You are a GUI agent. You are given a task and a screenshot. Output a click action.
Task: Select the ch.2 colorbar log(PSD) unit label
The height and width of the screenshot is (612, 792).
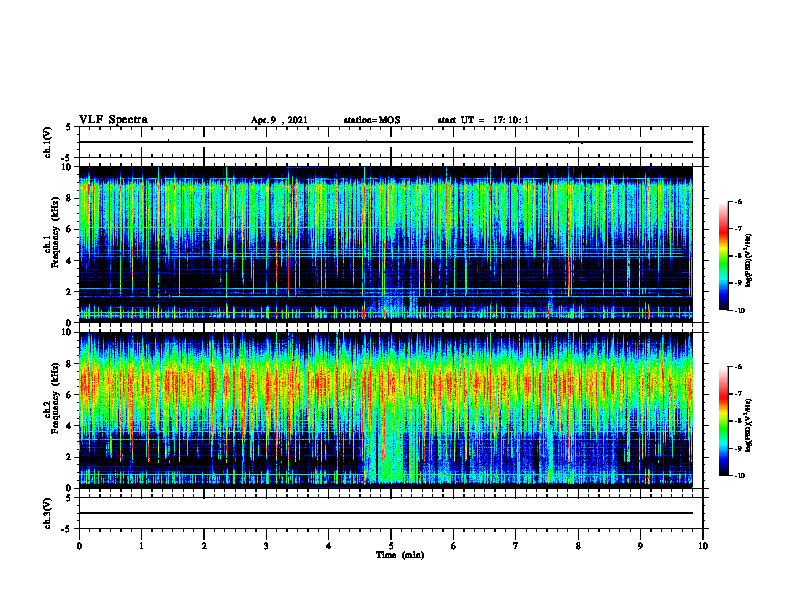pos(749,425)
